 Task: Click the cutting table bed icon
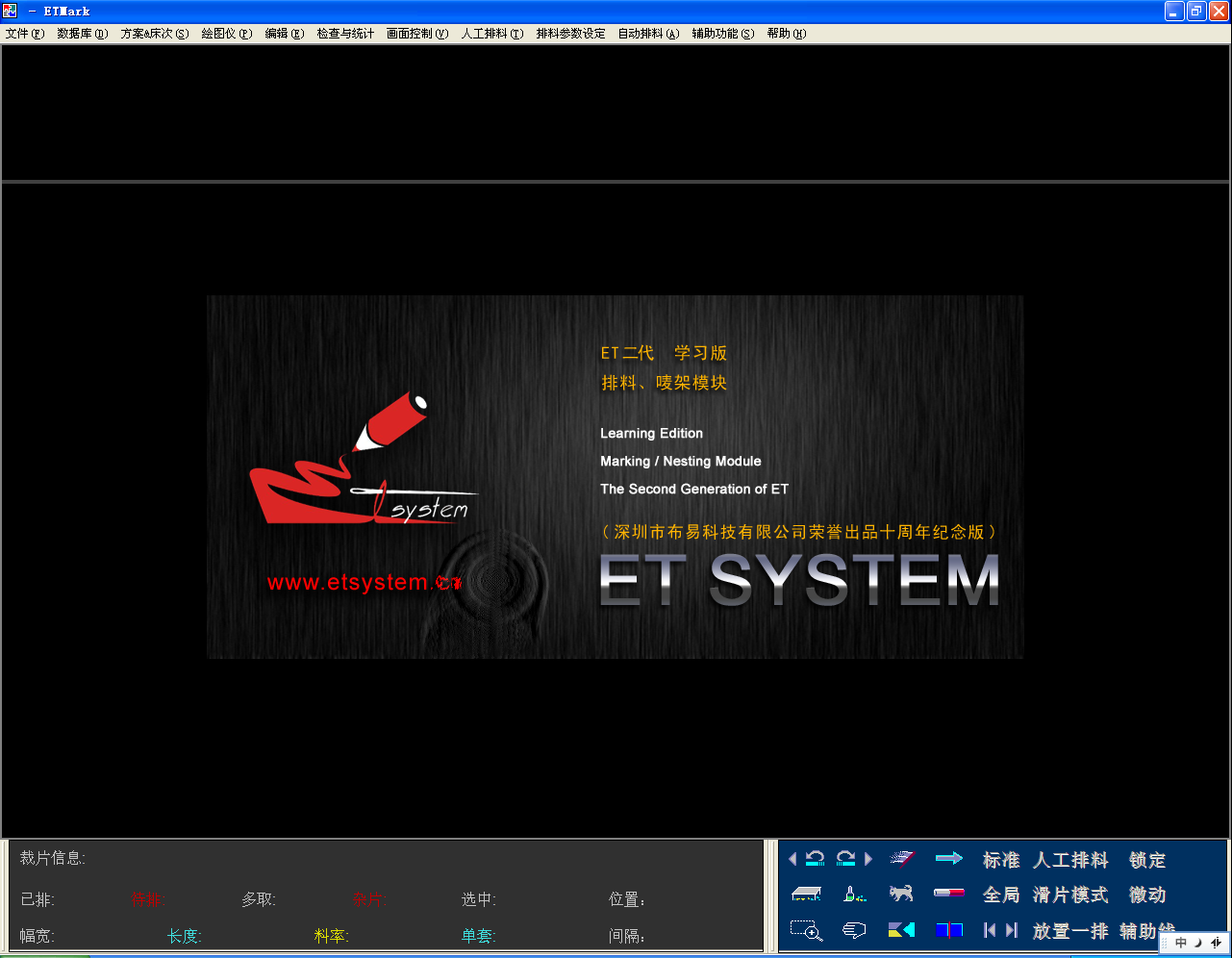[806, 895]
